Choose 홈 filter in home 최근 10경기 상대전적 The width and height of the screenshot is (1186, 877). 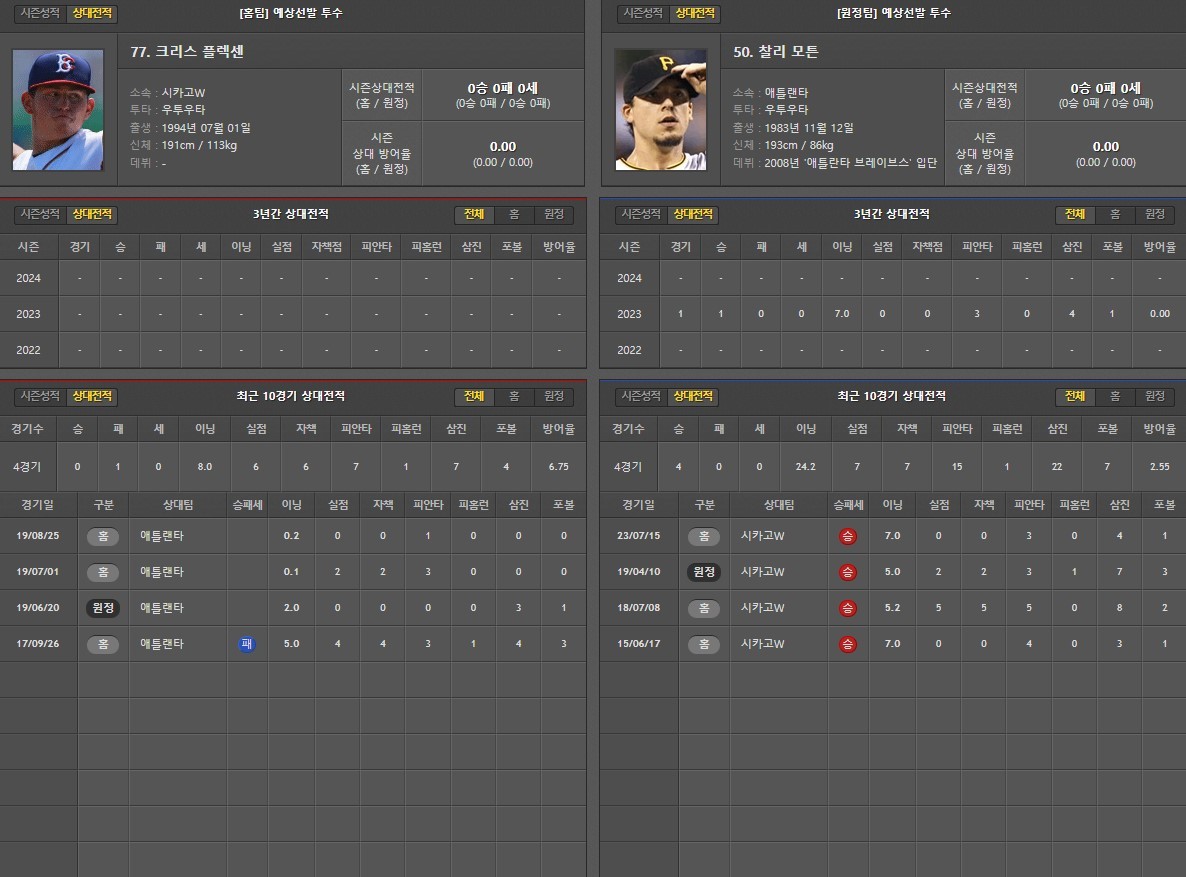(x=514, y=396)
